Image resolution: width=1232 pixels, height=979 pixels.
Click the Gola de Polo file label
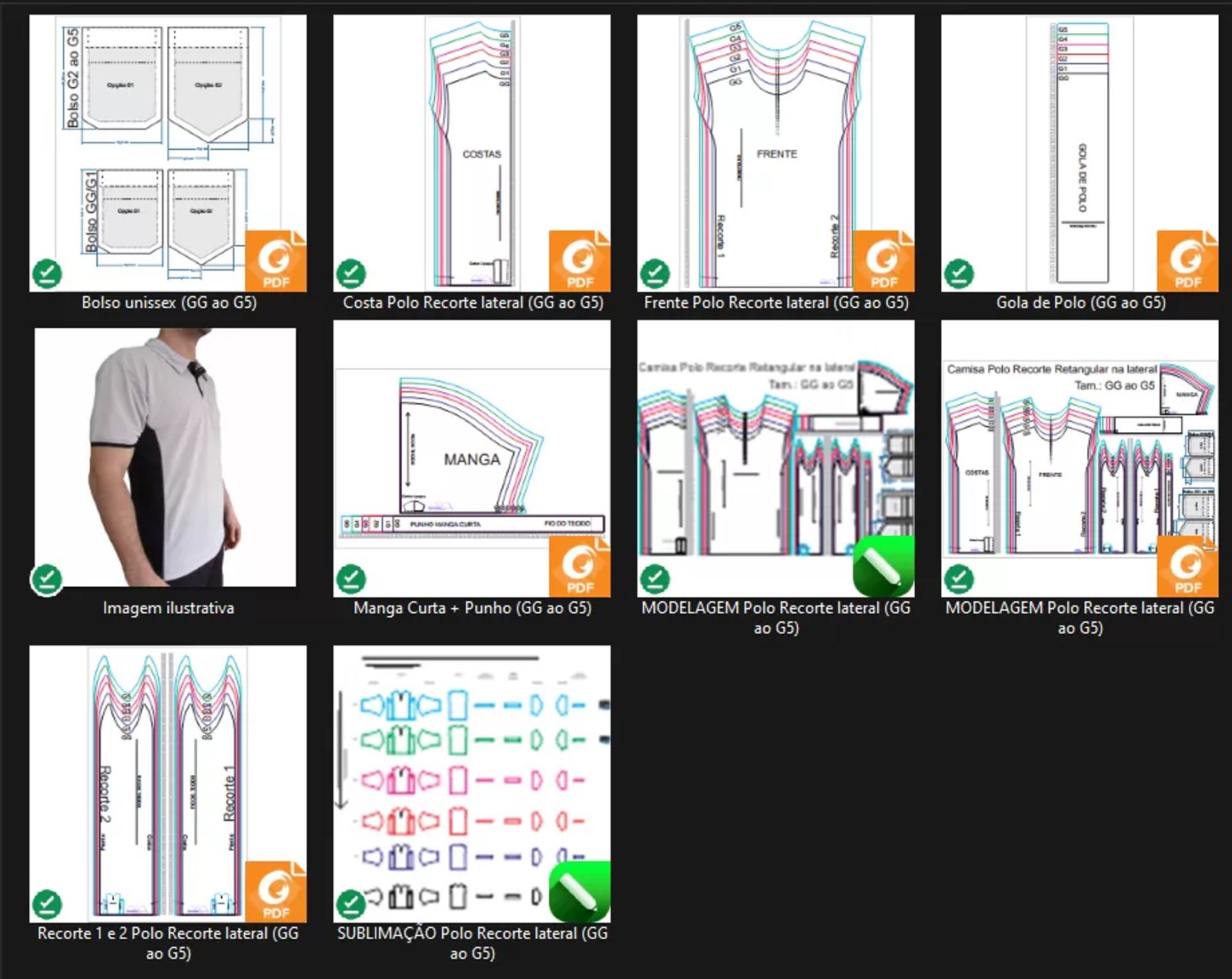pos(1080,303)
